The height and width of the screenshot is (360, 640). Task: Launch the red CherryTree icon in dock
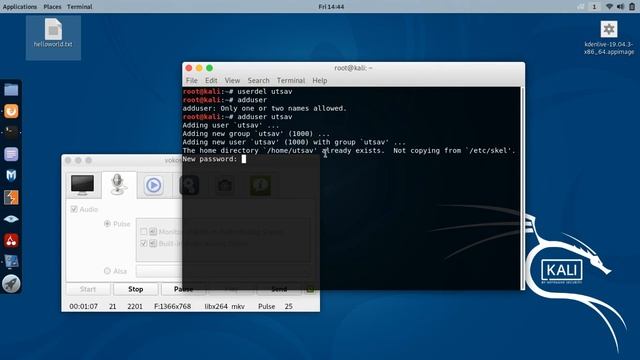[x=11, y=240]
